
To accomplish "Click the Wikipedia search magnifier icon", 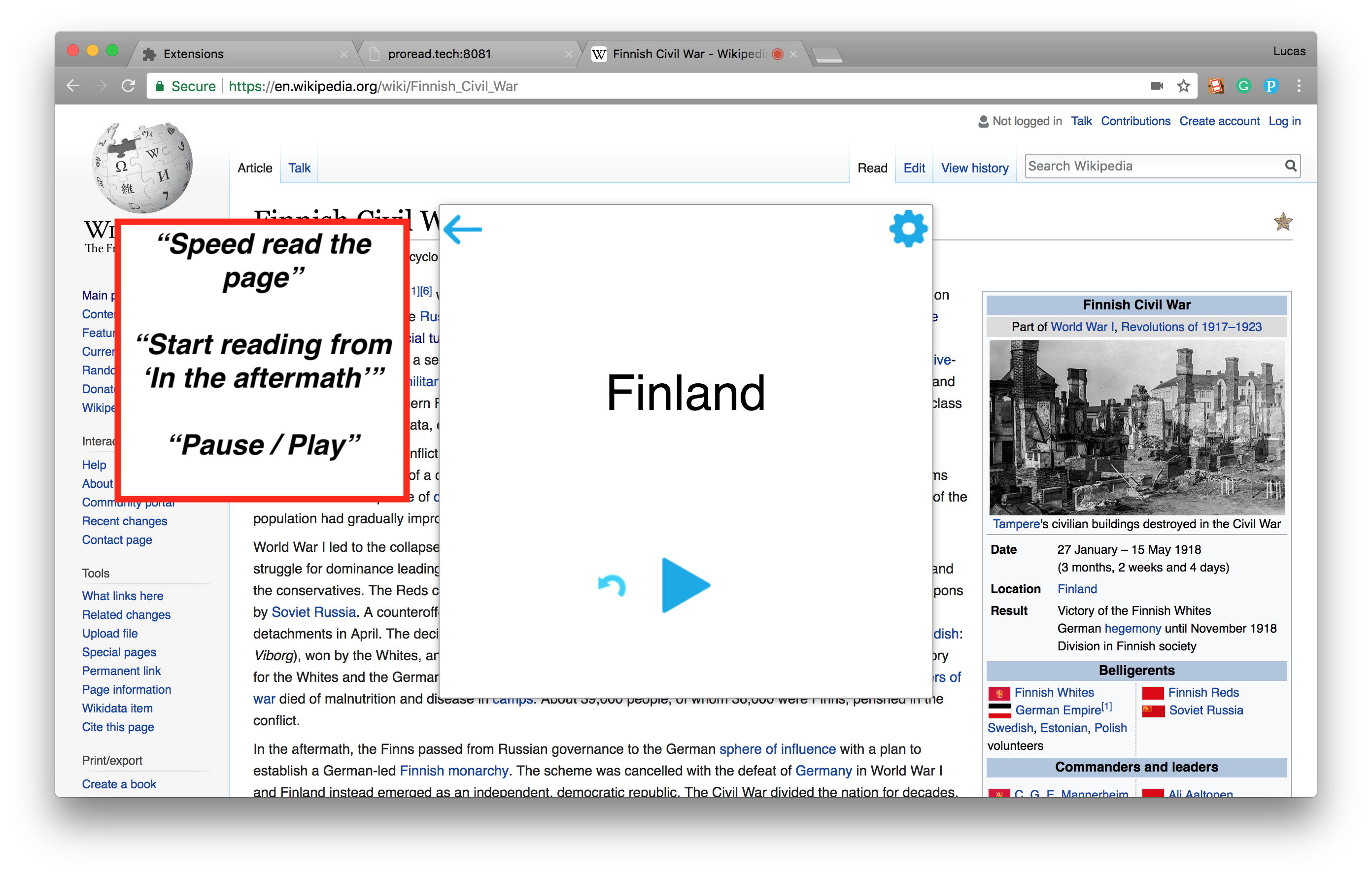I will pos(1291,166).
